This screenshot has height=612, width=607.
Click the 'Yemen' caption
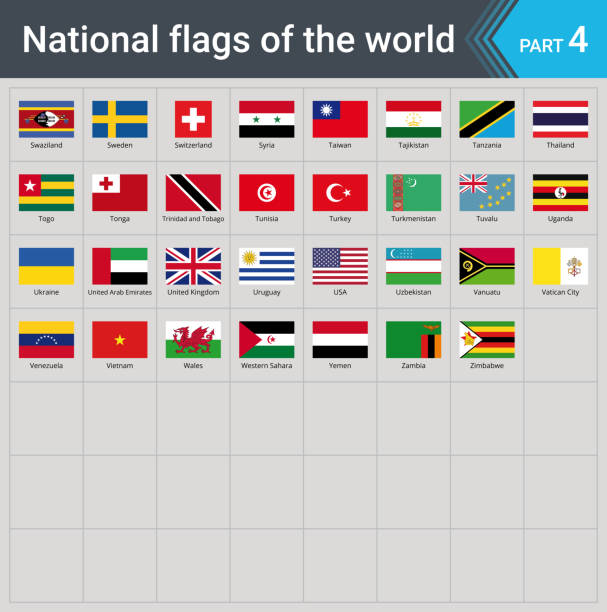(340, 365)
